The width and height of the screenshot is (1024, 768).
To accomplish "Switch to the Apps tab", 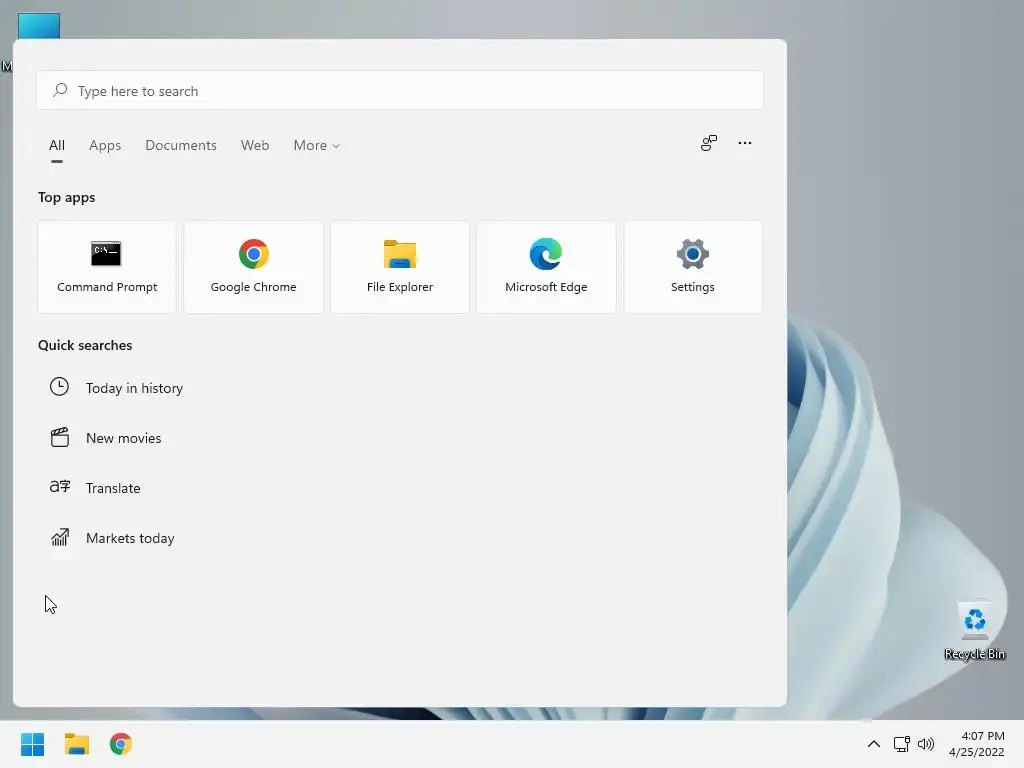I will [x=105, y=146].
